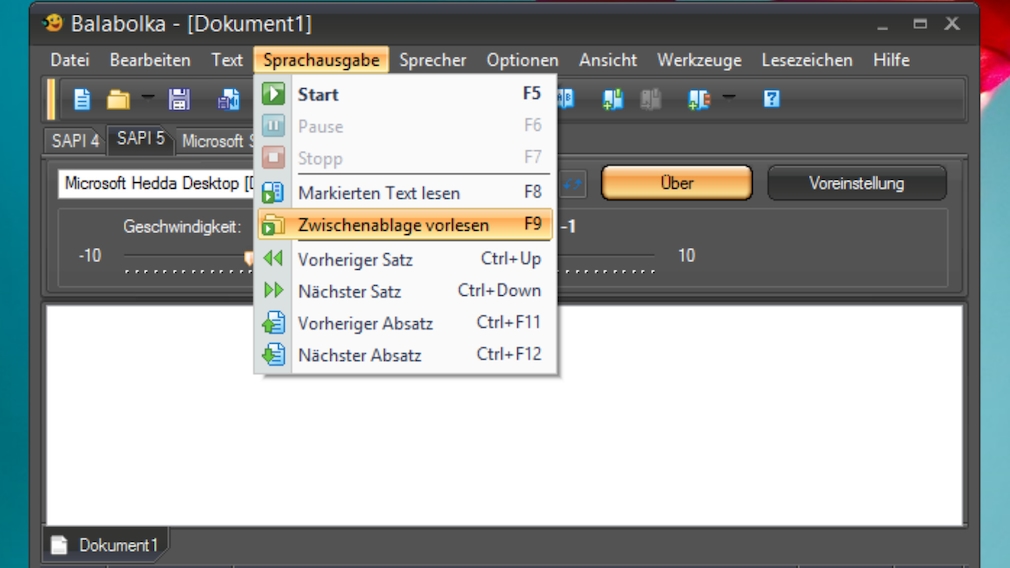Screen dimensions: 1010x568
Task: Switch to the SAPI 4 tab
Action: coord(75,141)
